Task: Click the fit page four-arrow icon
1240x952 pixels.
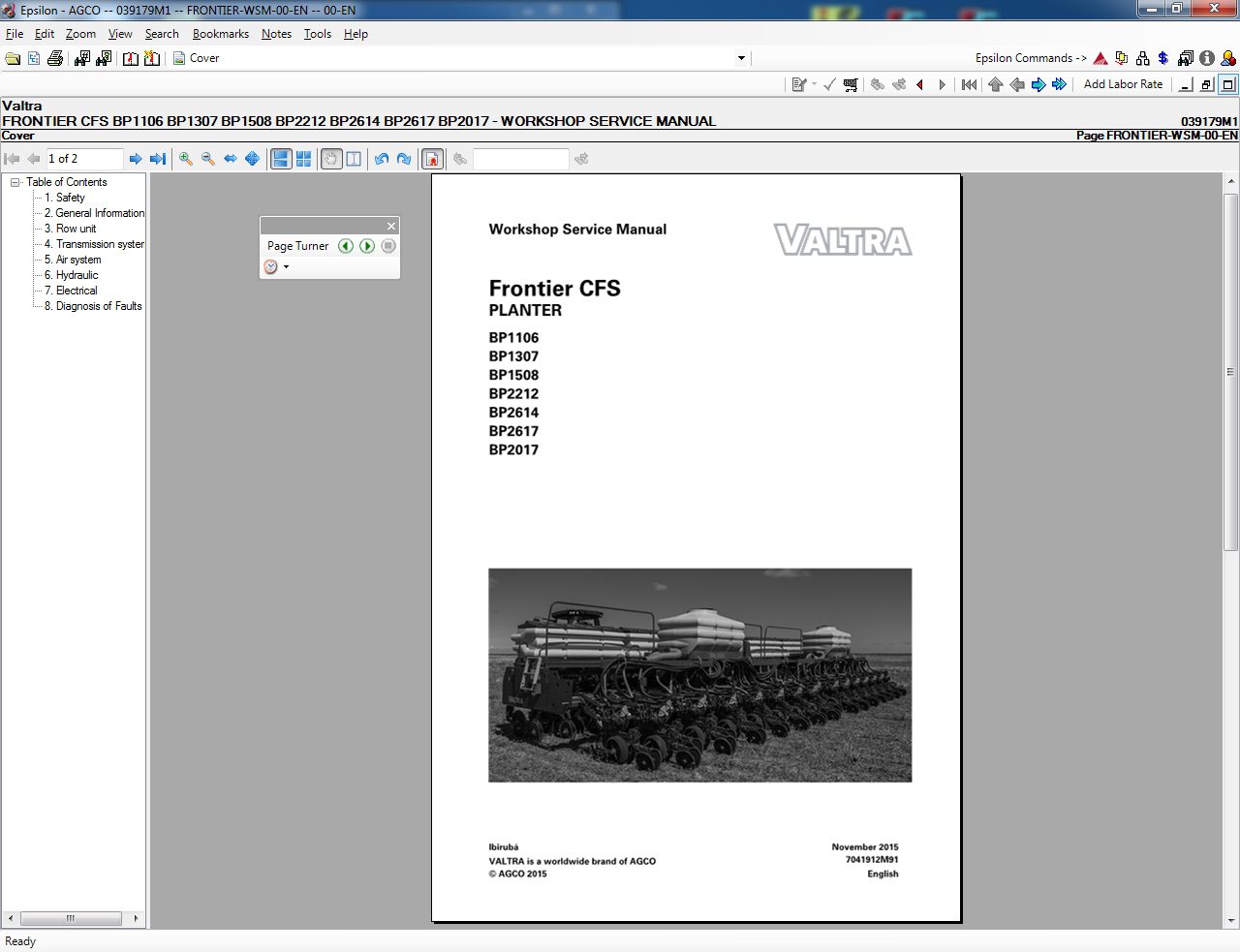Action: tap(252, 159)
